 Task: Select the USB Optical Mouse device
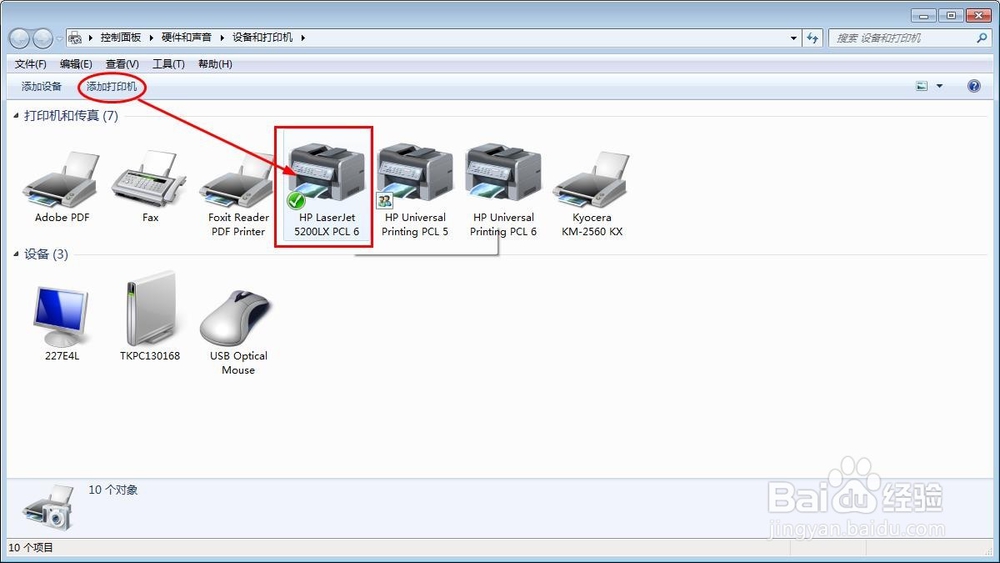pos(237,318)
